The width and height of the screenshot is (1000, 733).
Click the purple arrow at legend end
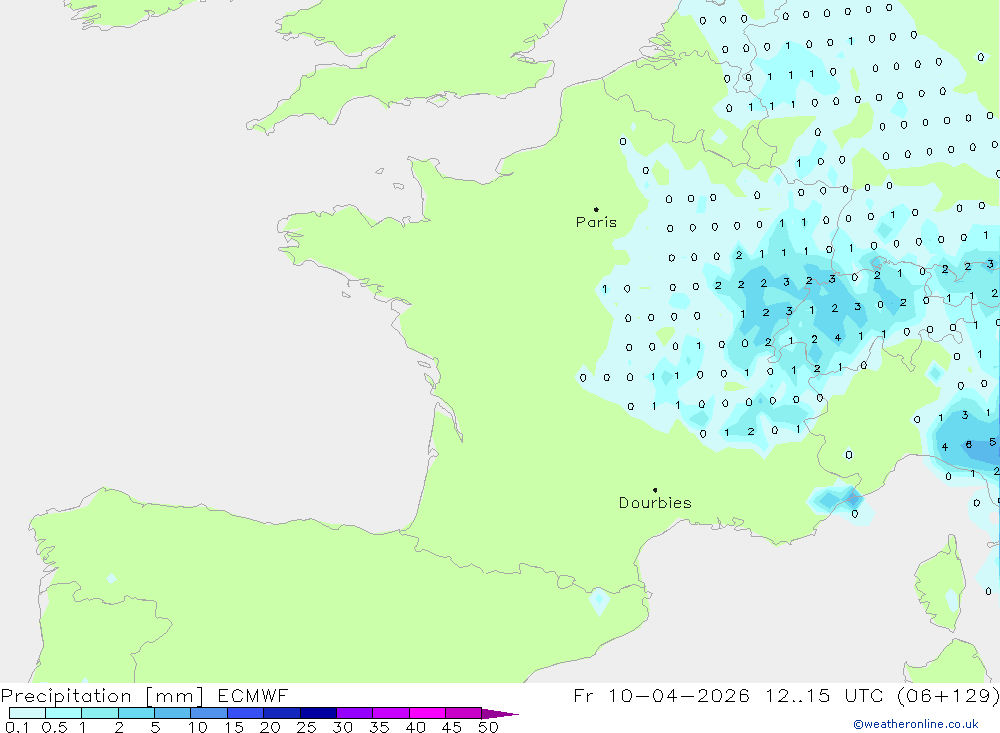(499, 713)
